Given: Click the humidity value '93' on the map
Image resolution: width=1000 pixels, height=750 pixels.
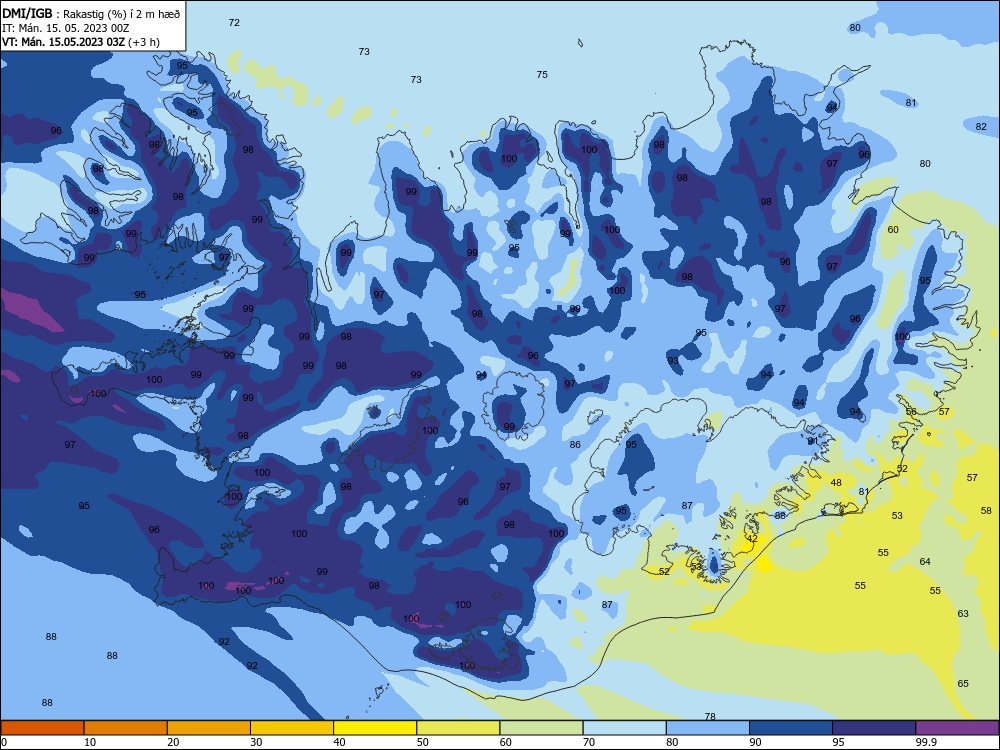Looking at the screenshot, I should pyautogui.click(x=673, y=360).
